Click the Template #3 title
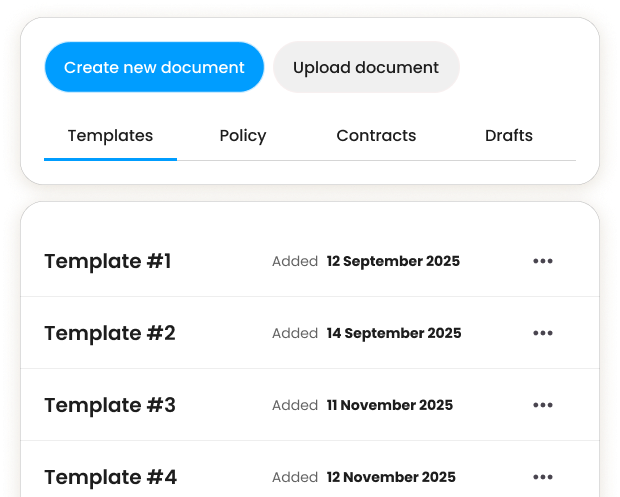 pyautogui.click(x=110, y=406)
